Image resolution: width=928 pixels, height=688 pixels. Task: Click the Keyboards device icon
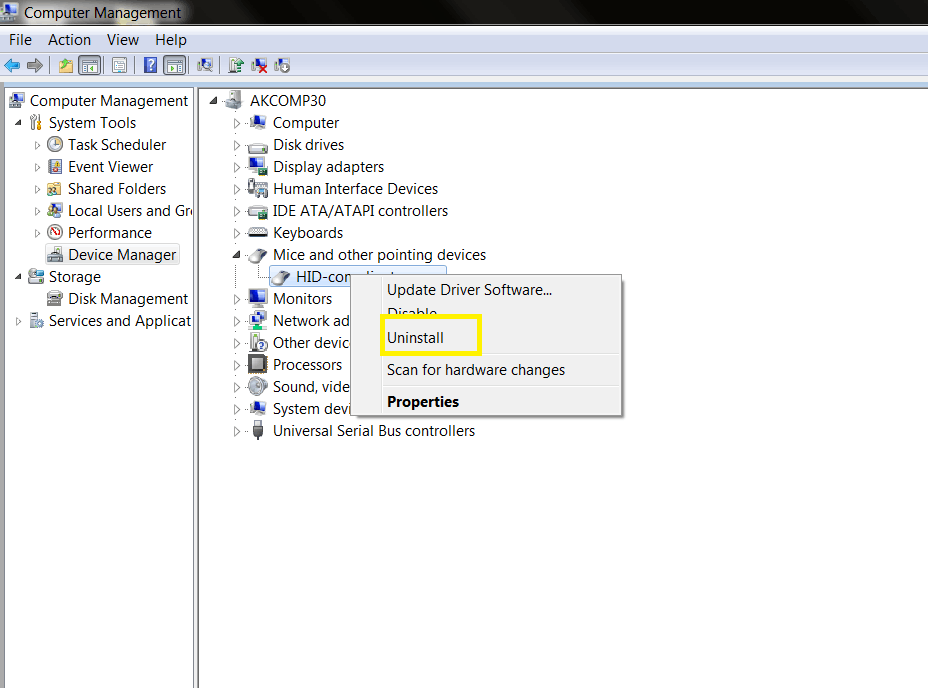pos(258,232)
